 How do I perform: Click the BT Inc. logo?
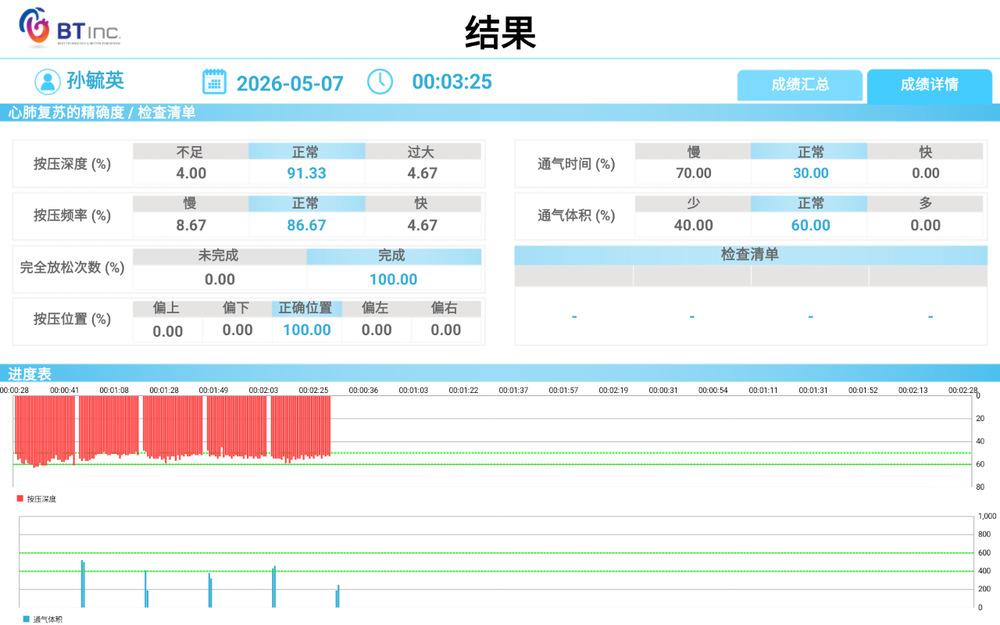[x=70, y=28]
